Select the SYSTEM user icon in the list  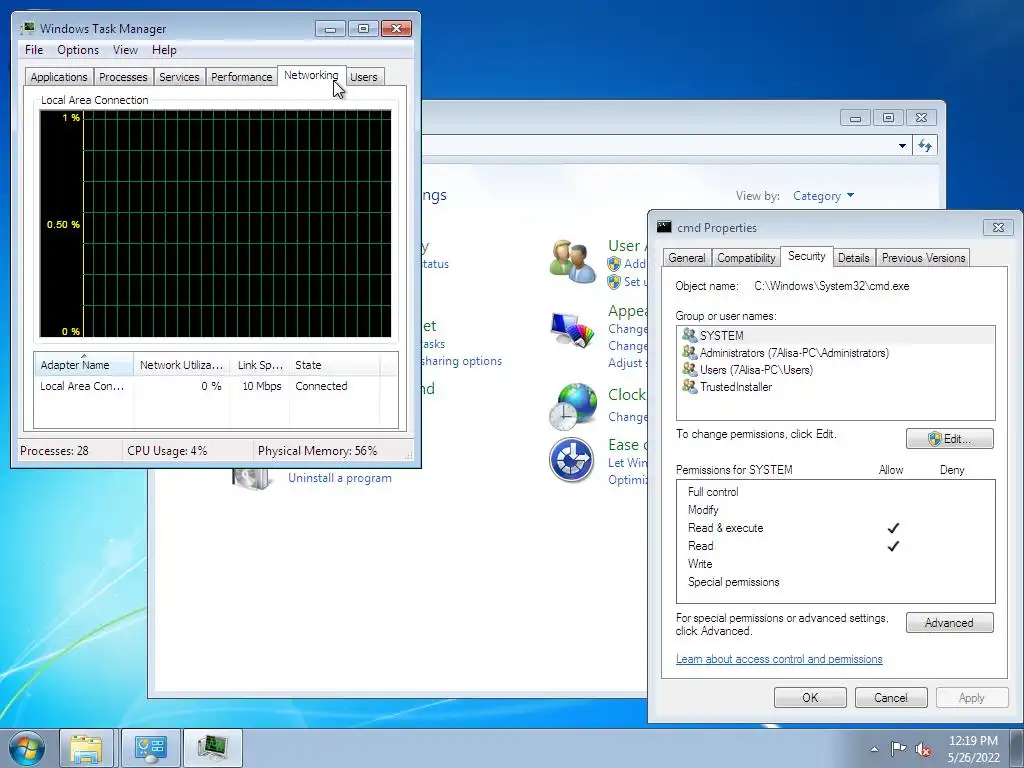click(690, 336)
